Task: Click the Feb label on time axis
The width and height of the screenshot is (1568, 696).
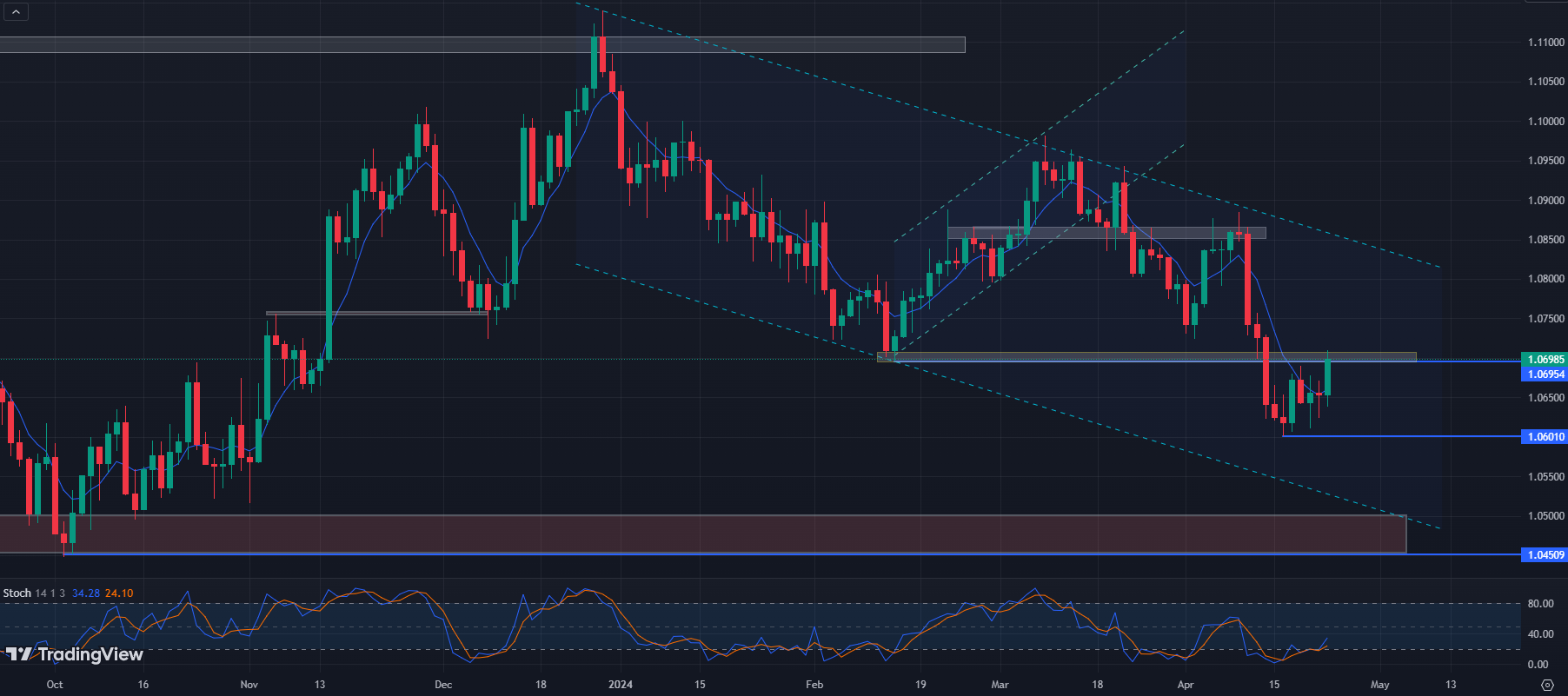Action: pyautogui.click(x=814, y=685)
